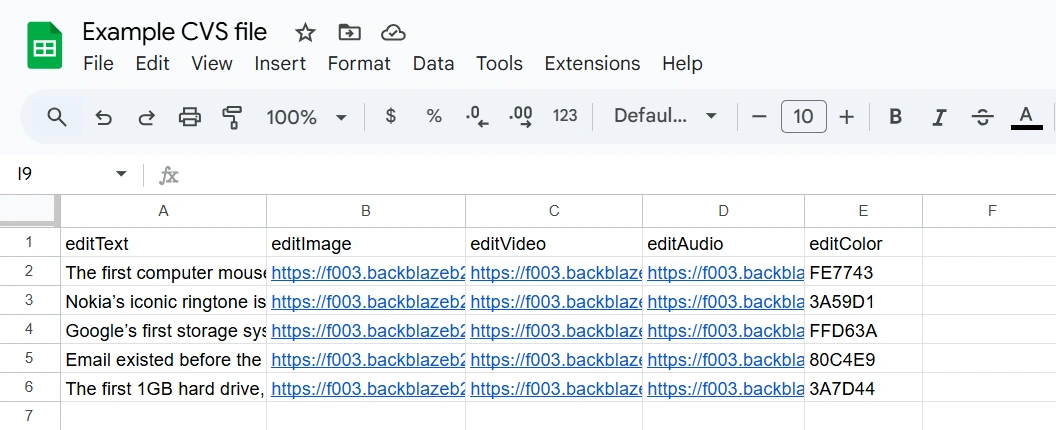
Task: Open the Tools menu
Action: click(x=499, y=63)
